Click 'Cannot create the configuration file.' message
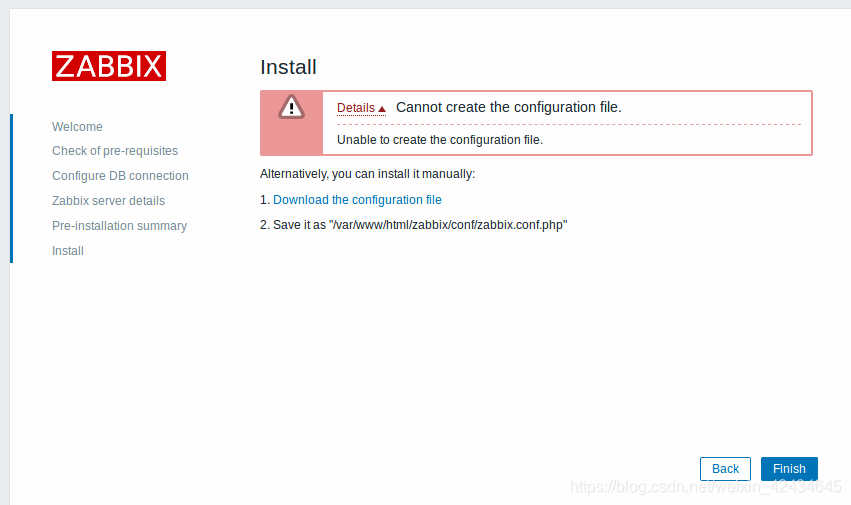This screenshot has width=851, height=505. click(x=509, y=108)
